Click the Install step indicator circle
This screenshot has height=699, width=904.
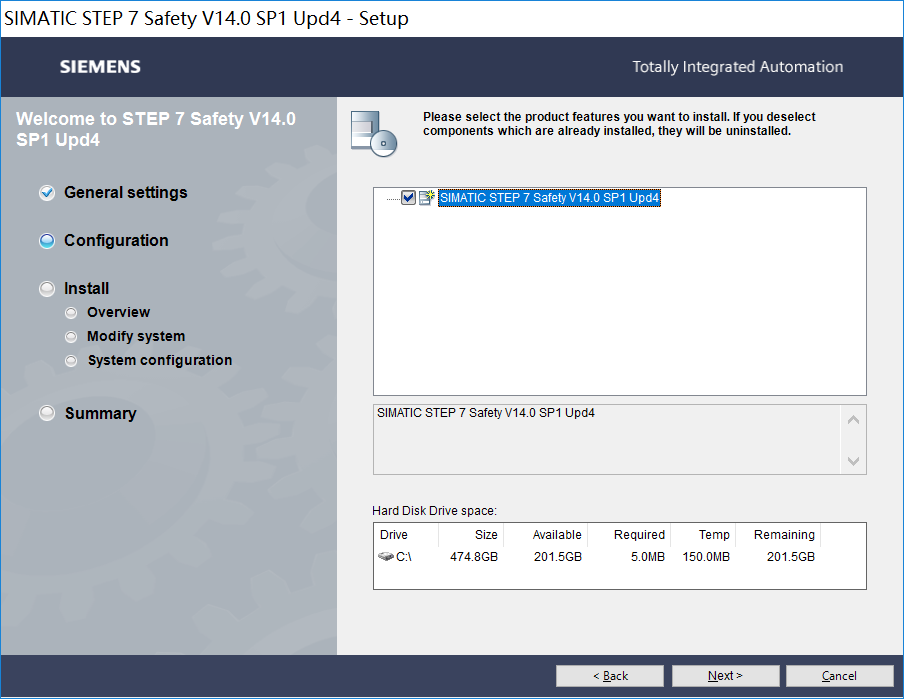(x=47, y=288)
